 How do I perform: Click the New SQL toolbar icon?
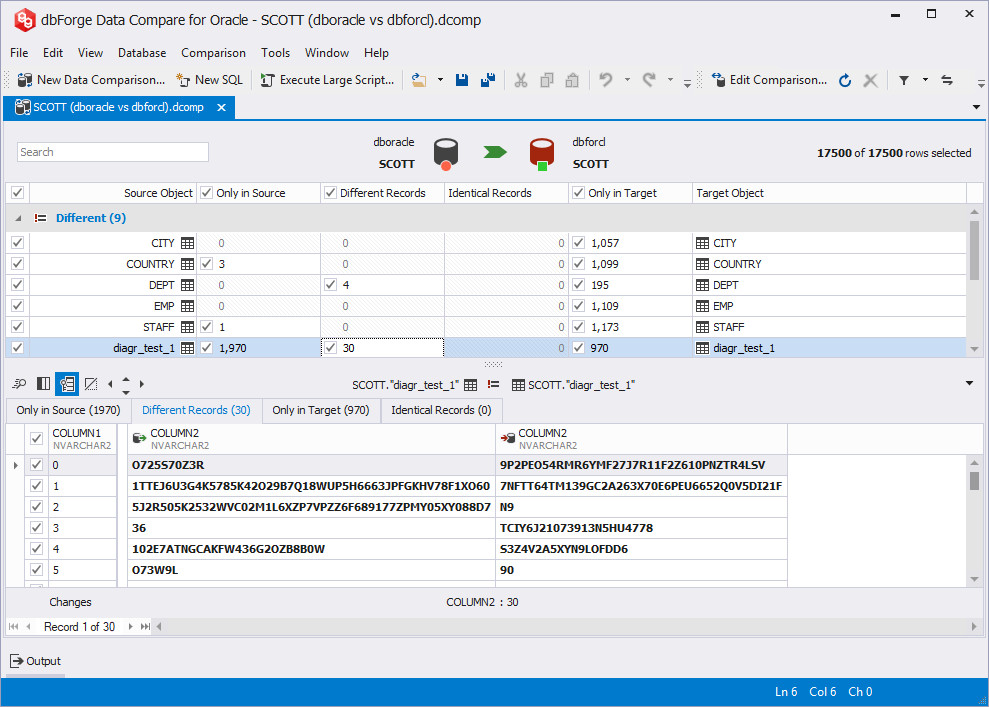tap(183, 80)
